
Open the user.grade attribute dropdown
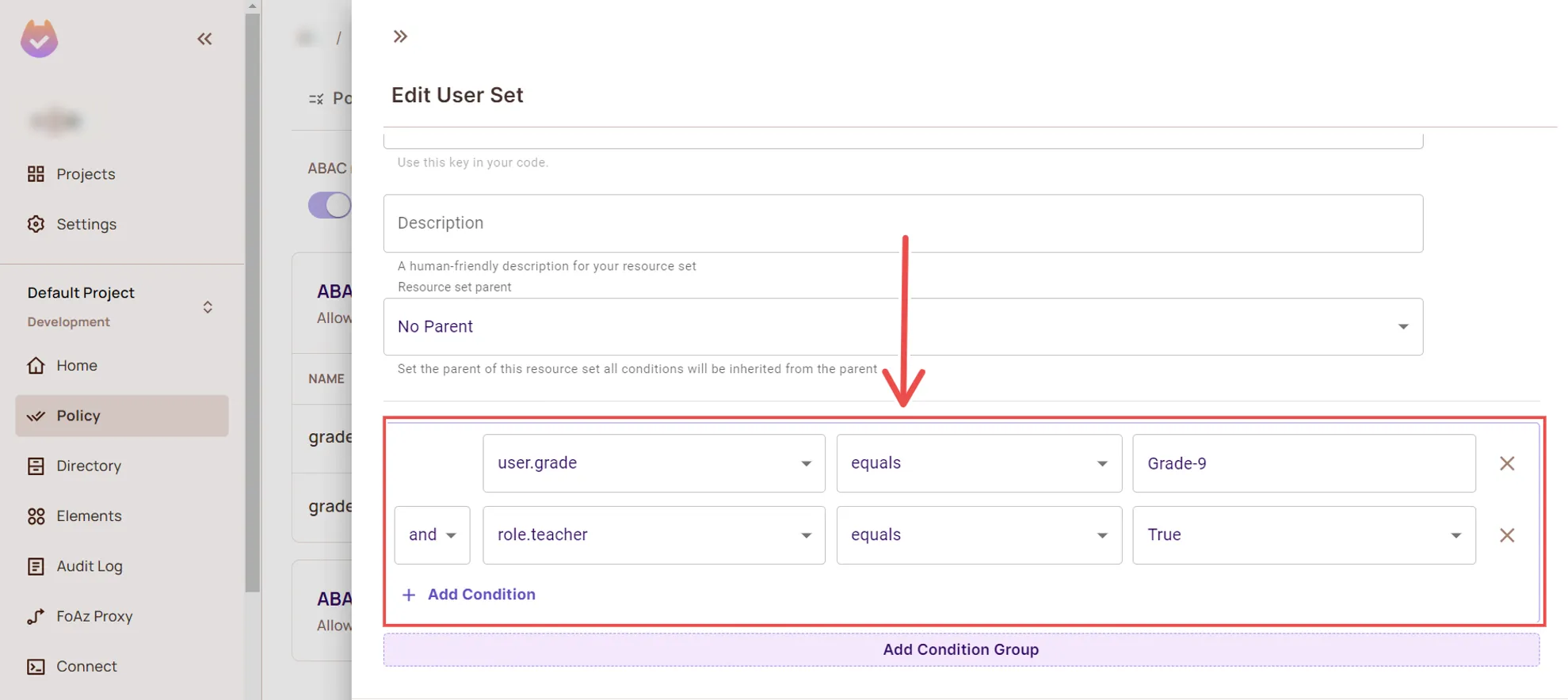(653, 463)
